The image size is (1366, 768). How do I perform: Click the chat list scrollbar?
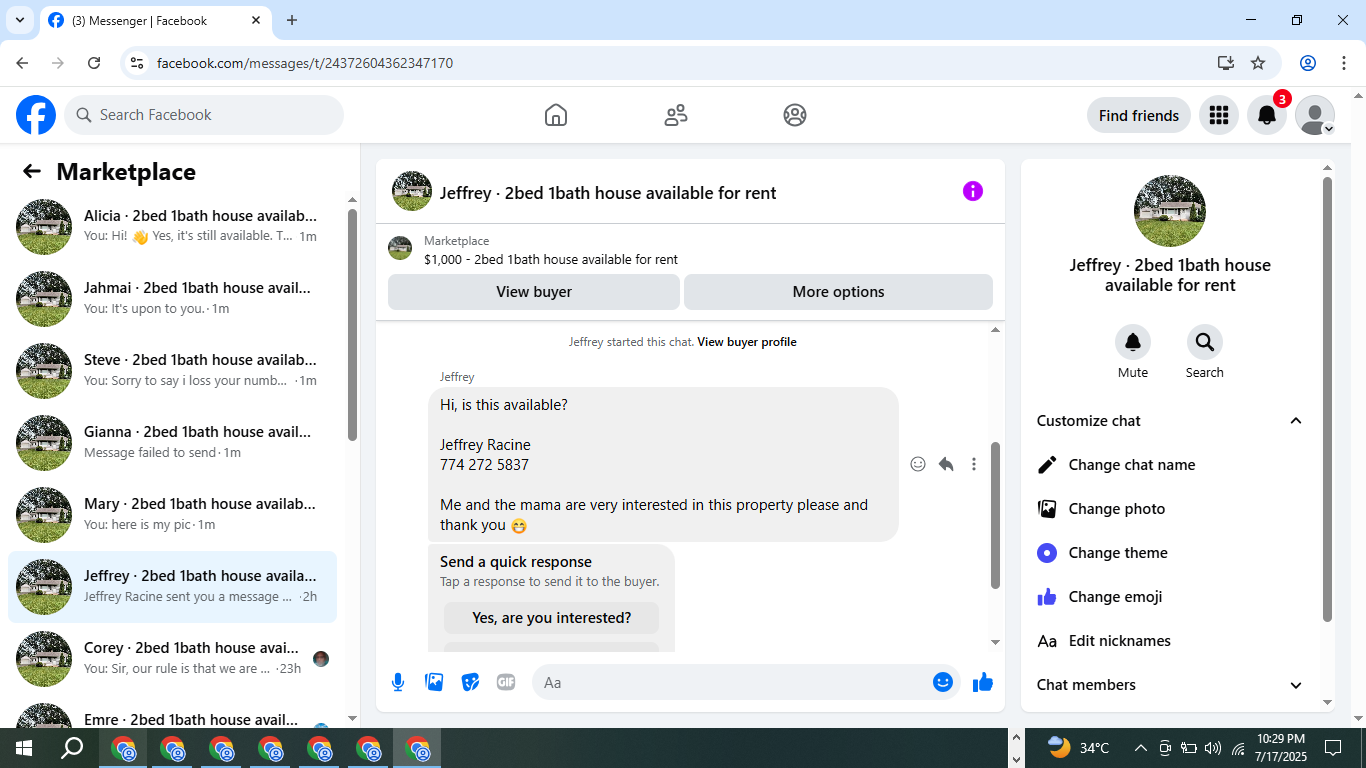click(352, 324)
